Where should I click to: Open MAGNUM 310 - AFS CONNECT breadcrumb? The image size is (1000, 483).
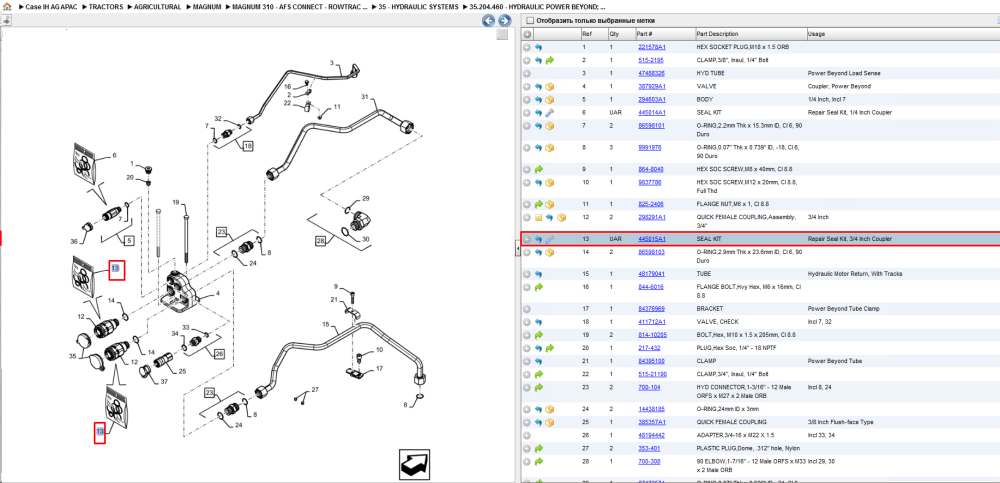click(x=300, y=6)
